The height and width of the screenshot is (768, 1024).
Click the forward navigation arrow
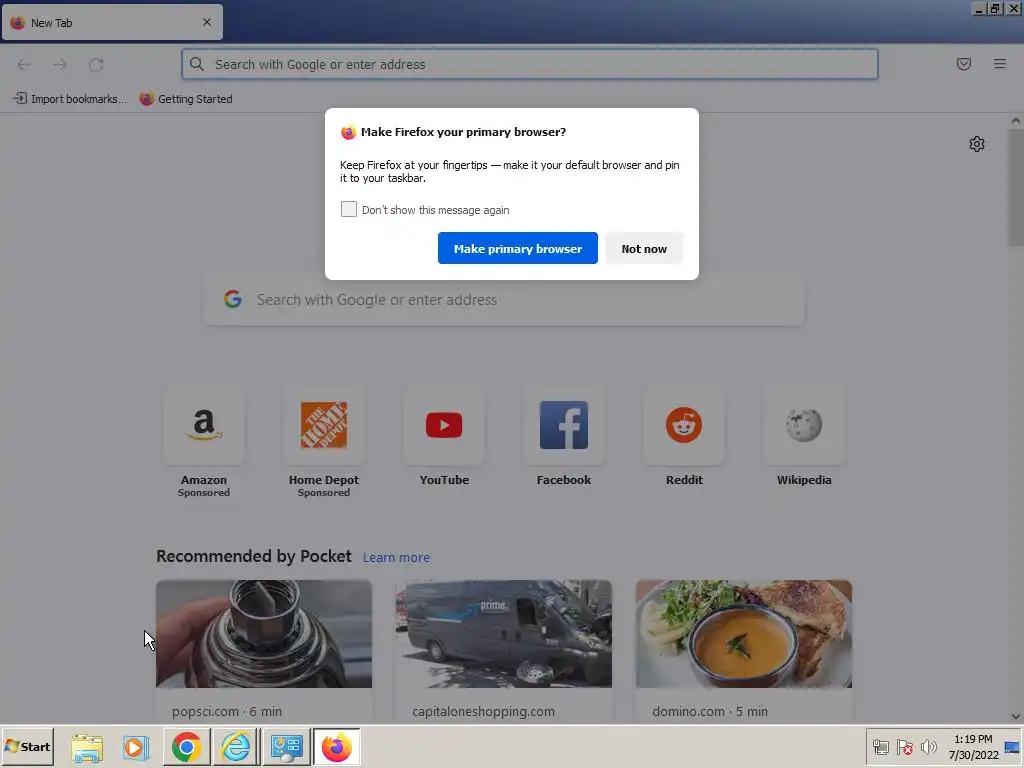point(60,64)
